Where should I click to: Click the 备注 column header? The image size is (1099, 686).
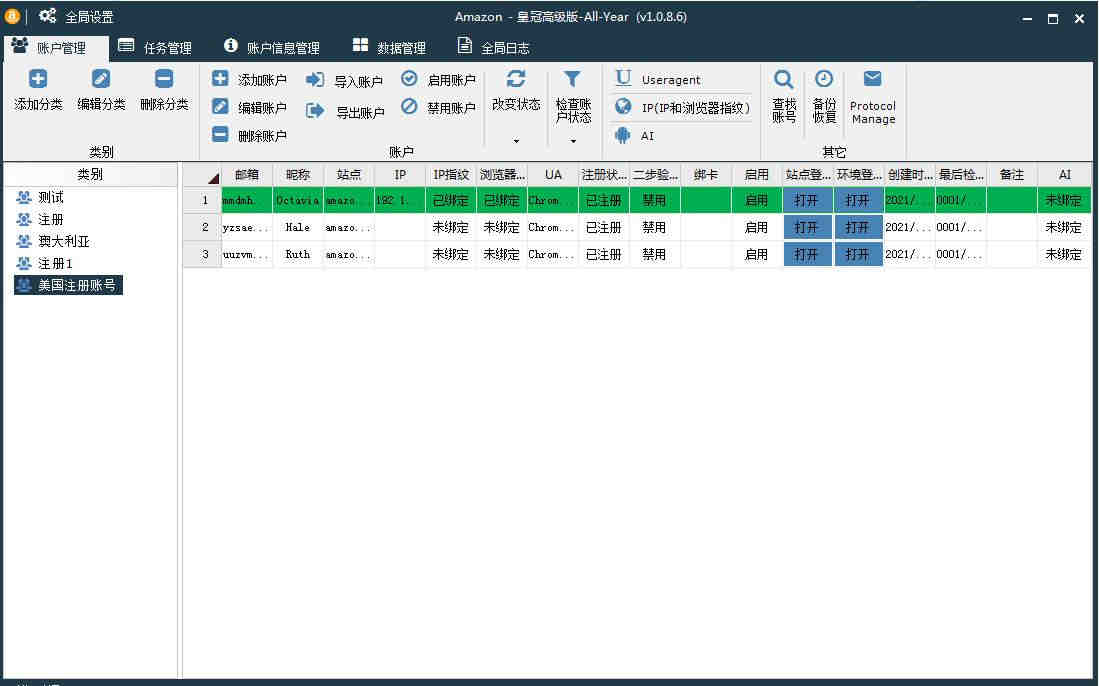[x=1012, y=175]
